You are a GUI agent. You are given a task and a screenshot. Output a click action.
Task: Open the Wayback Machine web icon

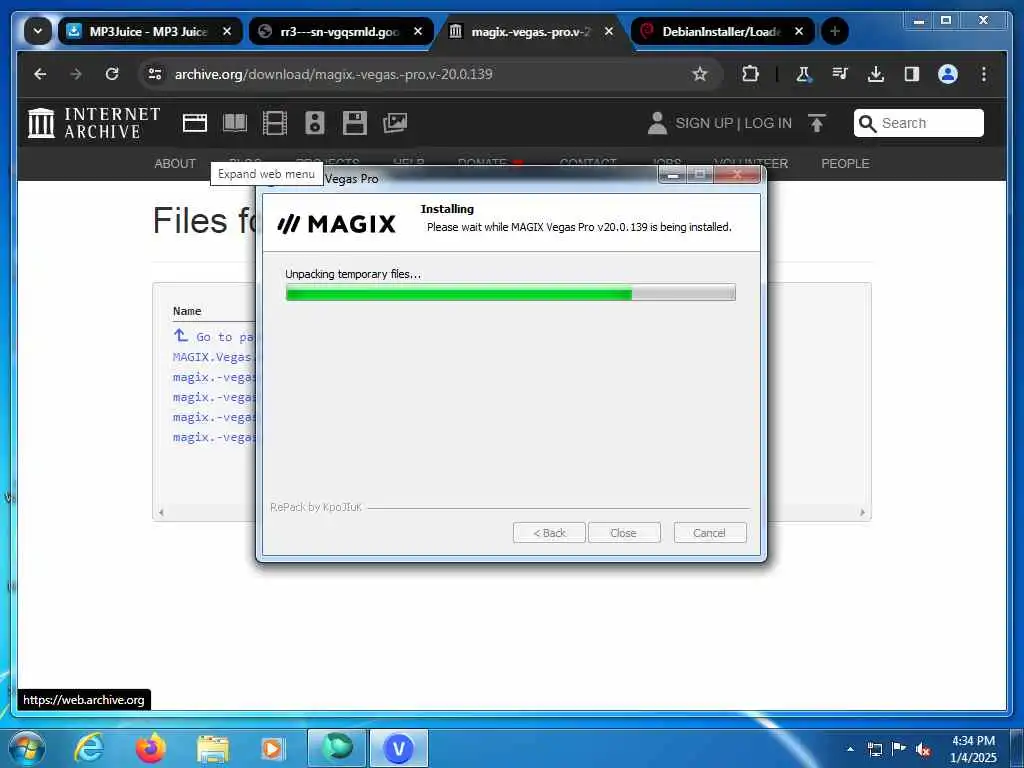(x=195, y=123)
